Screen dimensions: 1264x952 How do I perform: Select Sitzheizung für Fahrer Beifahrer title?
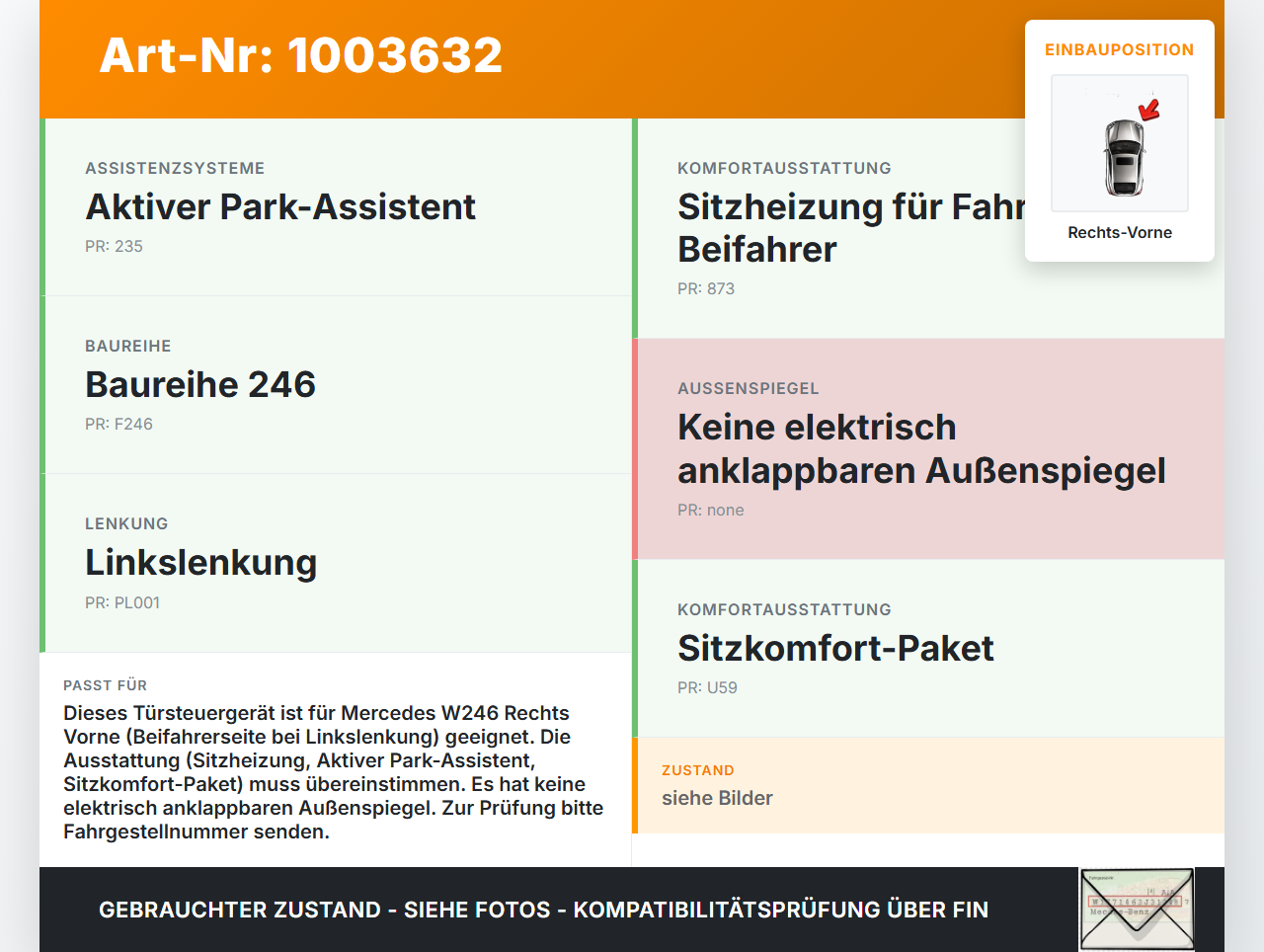click(x=851, y=228)
